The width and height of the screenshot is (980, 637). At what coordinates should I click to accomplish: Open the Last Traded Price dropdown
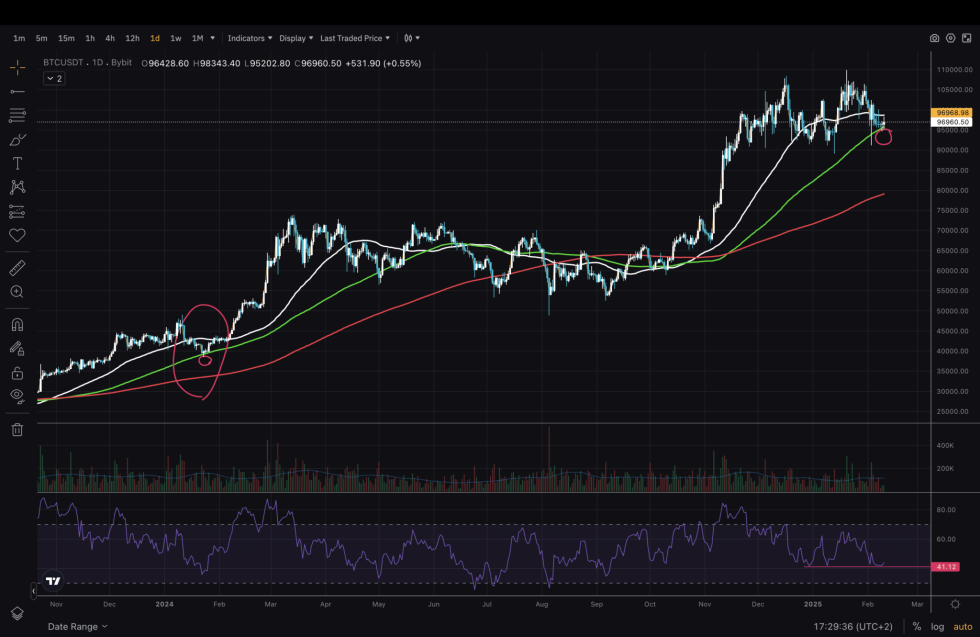tap(349, 38)
